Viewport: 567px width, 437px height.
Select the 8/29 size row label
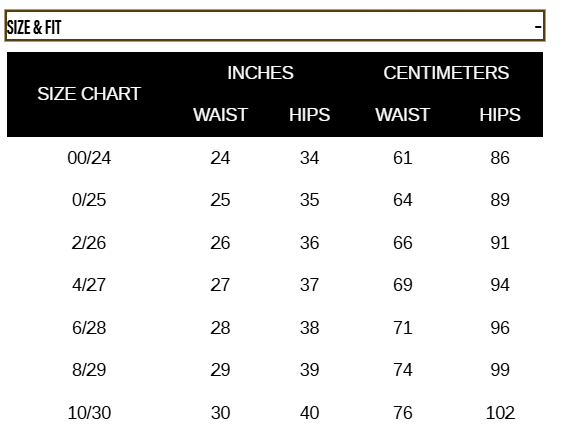coord(89,370)
